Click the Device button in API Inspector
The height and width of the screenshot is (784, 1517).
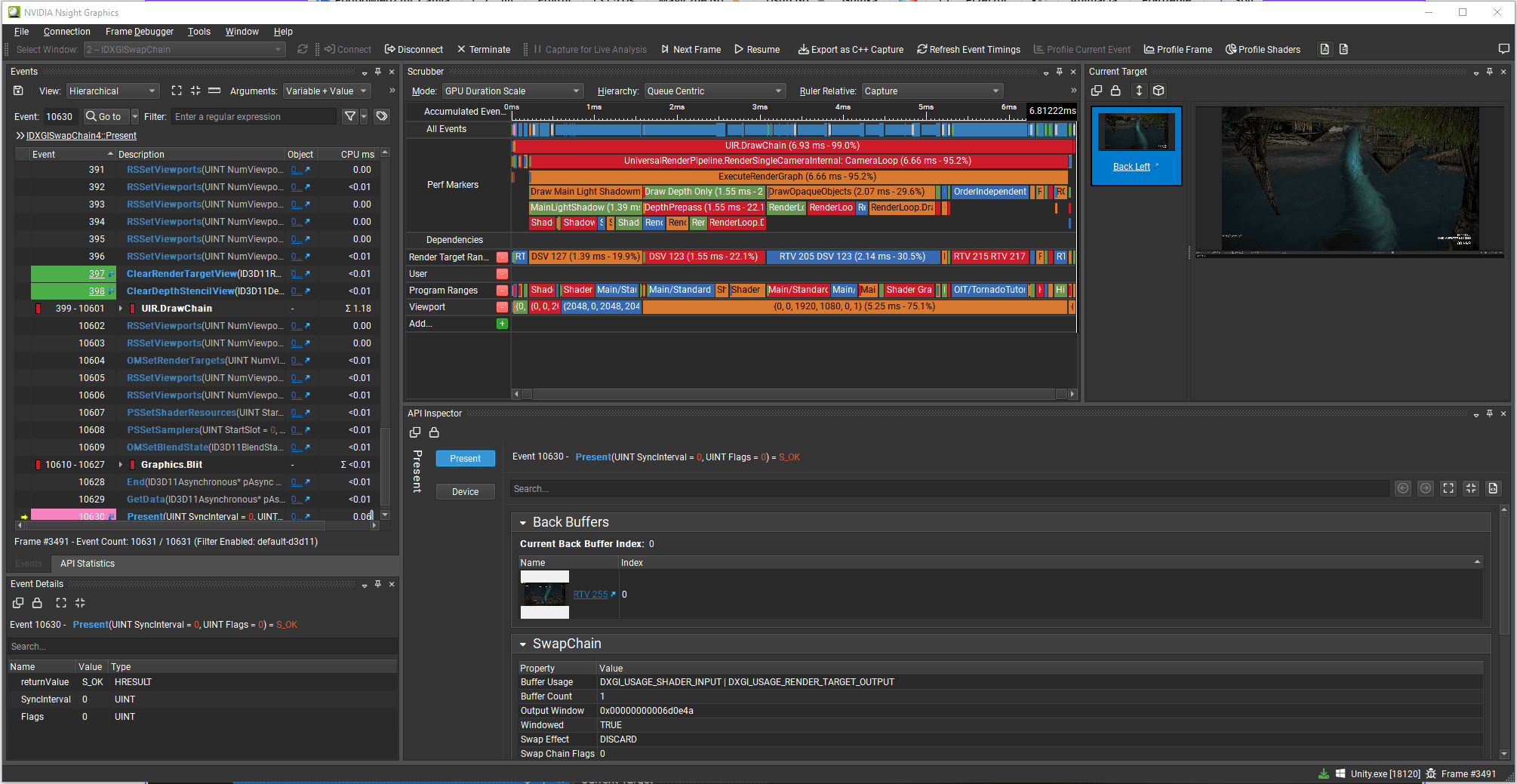[465, 492]
